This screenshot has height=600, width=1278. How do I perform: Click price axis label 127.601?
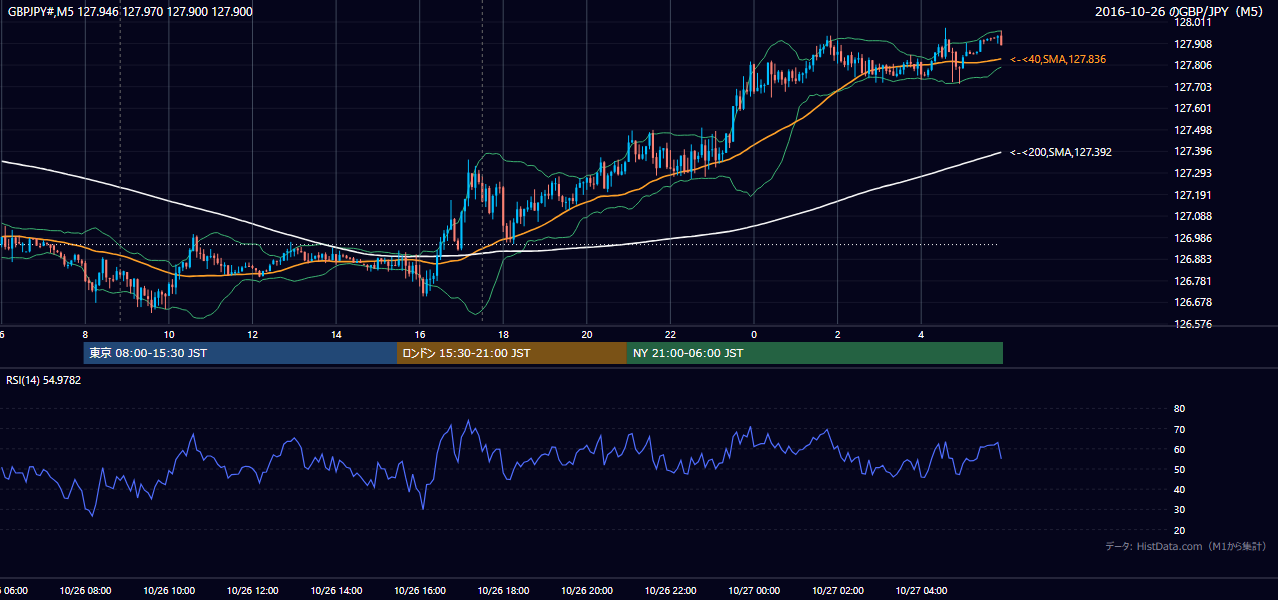click(x=1194, y=108)
